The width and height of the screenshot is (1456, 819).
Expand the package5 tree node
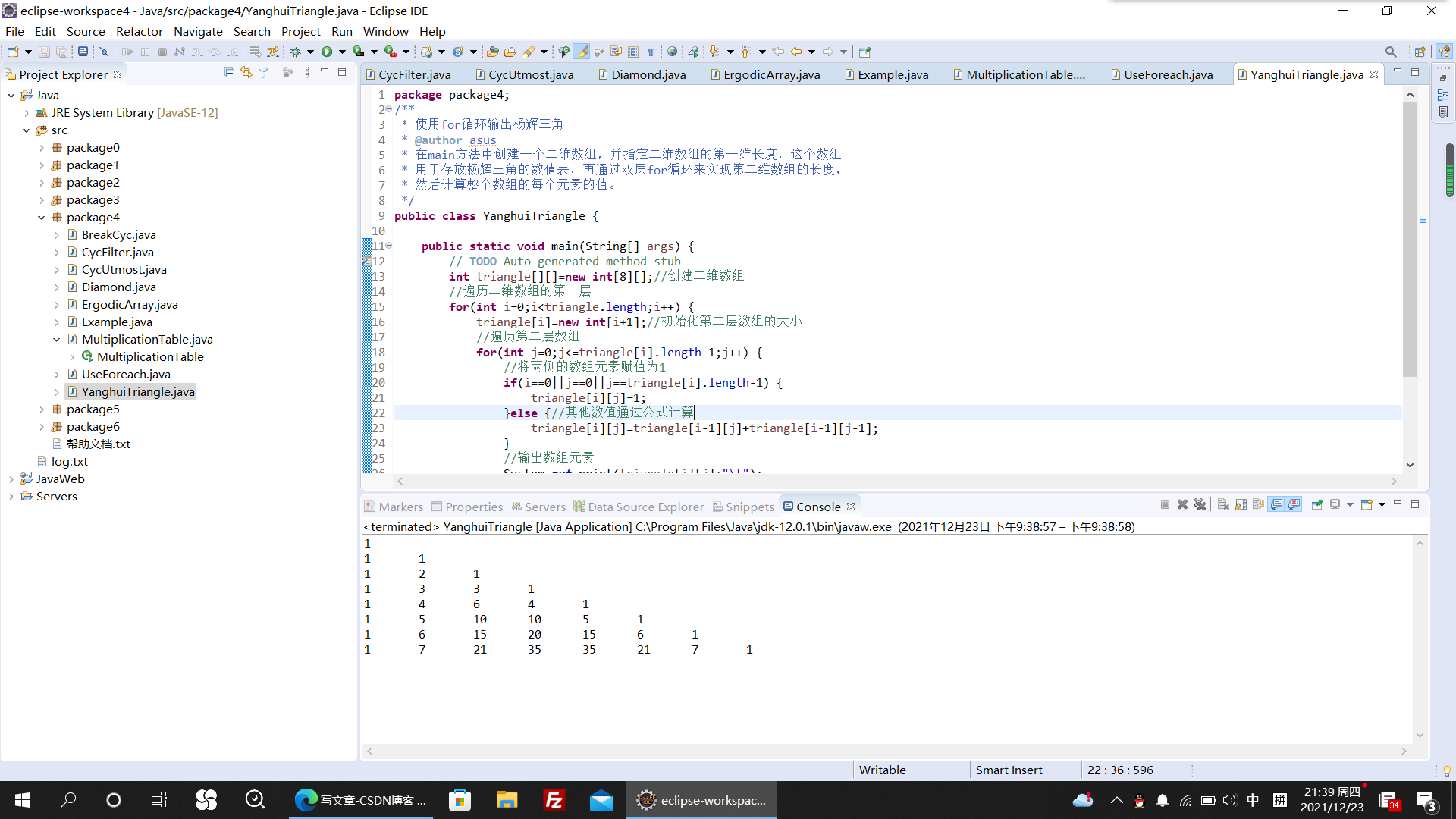tap(42, 409)
